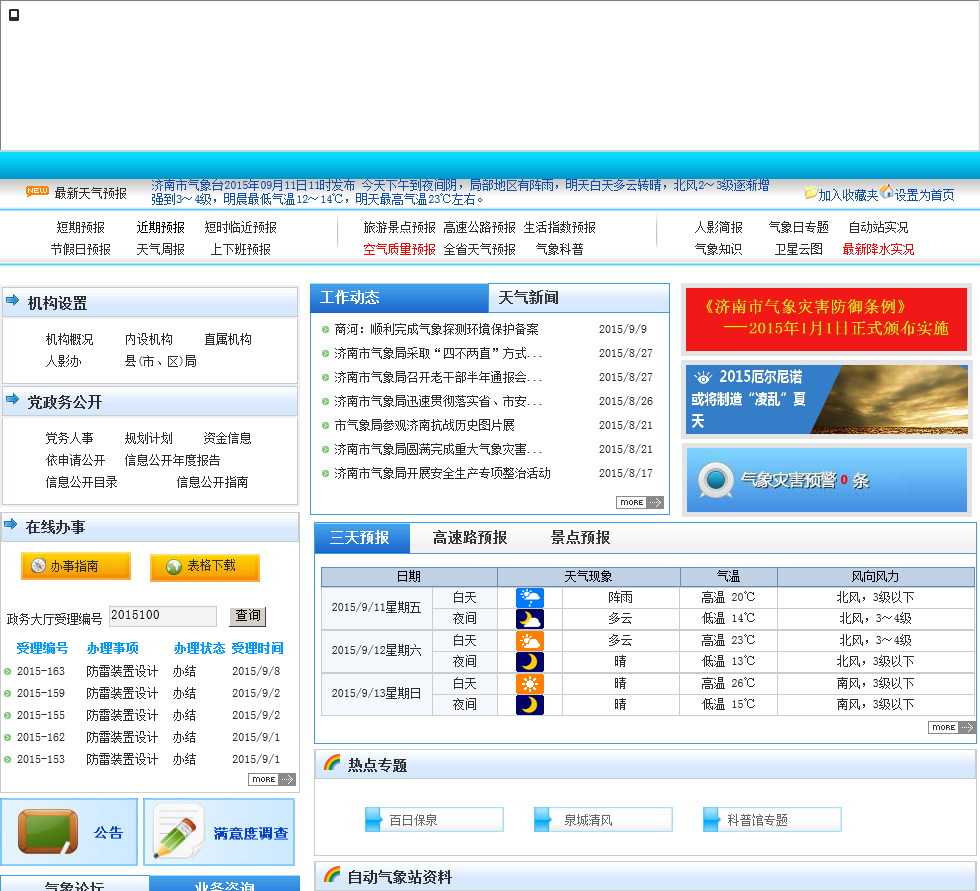This screenshot has width=980, height=891.
Task: Click the moon icon for 9/12 night
Action: [529, 662]
